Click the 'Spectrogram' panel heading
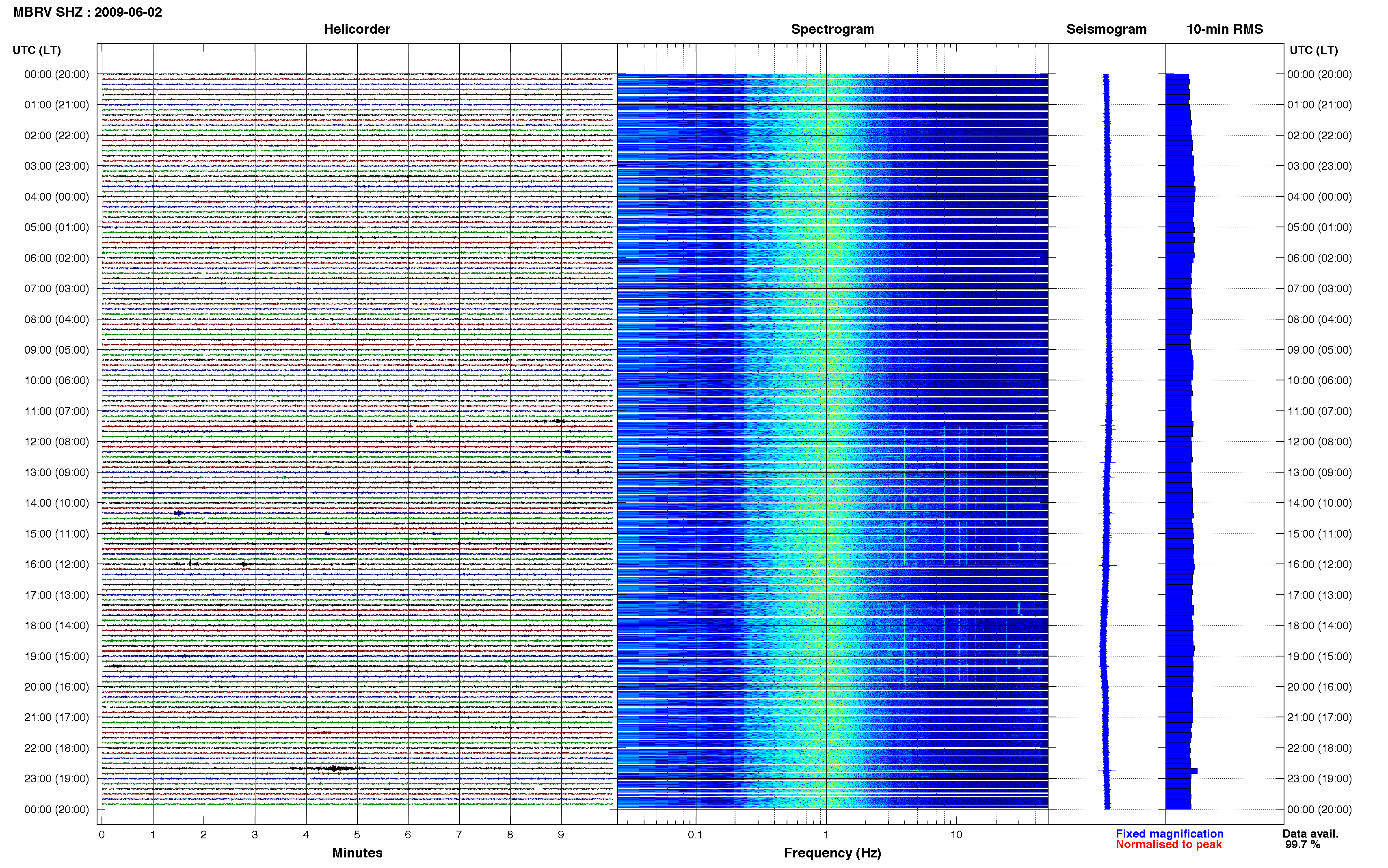Image resolution: width=1388 pixels, height=868 pixels. click(832, 29)
